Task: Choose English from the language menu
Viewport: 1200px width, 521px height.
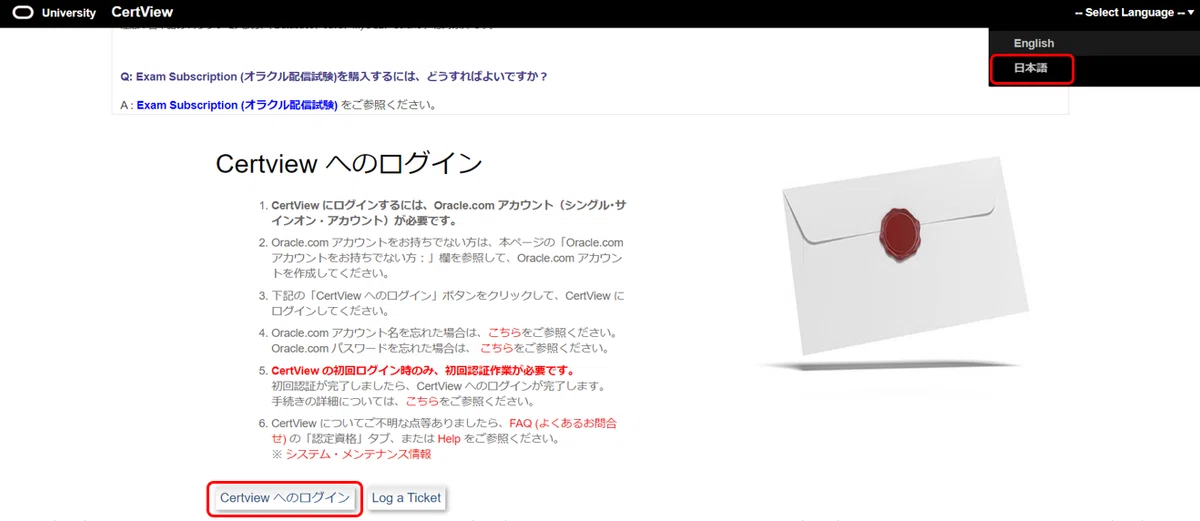Action: [1034, 43]
